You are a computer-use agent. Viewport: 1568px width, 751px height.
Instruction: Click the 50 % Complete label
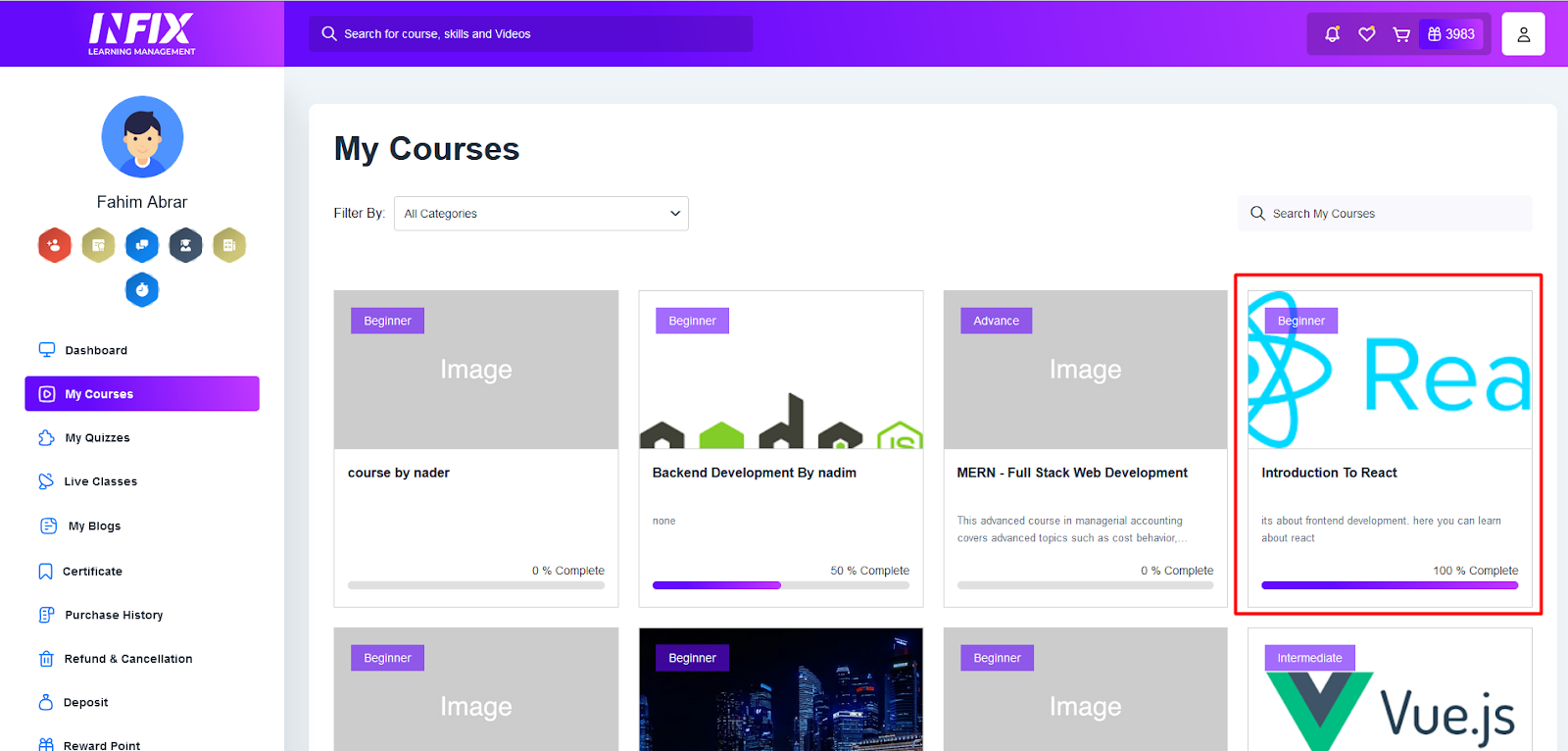click(x=870, y=571)
